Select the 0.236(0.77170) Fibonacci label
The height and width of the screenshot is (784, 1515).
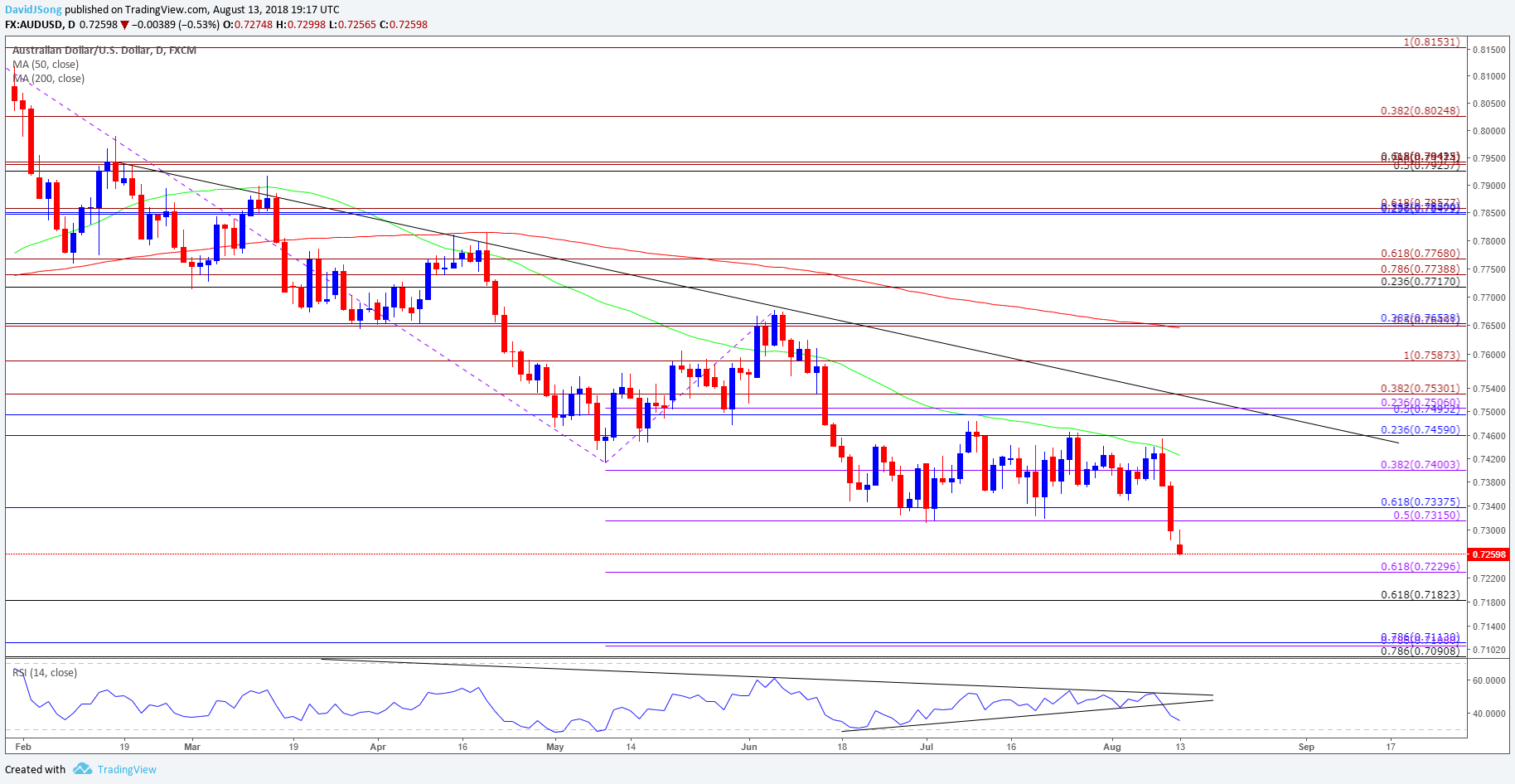[1421, 282]
